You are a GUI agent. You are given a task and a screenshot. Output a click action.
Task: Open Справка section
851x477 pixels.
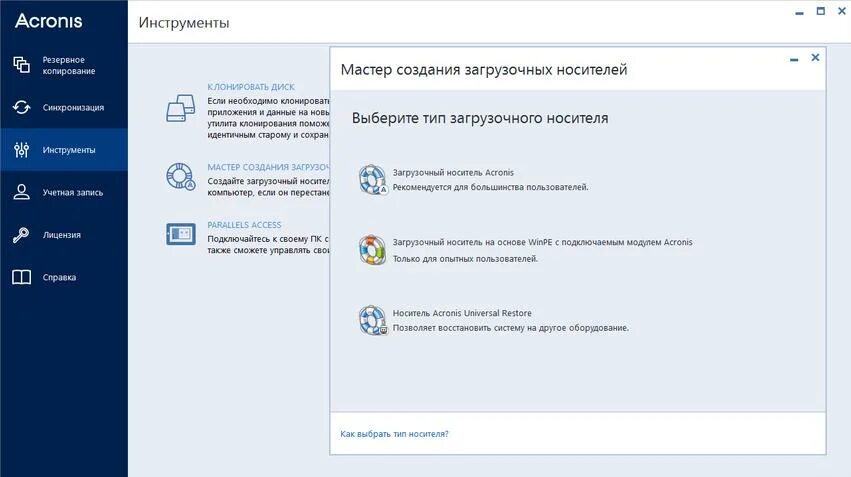click(x=64, y=277)
